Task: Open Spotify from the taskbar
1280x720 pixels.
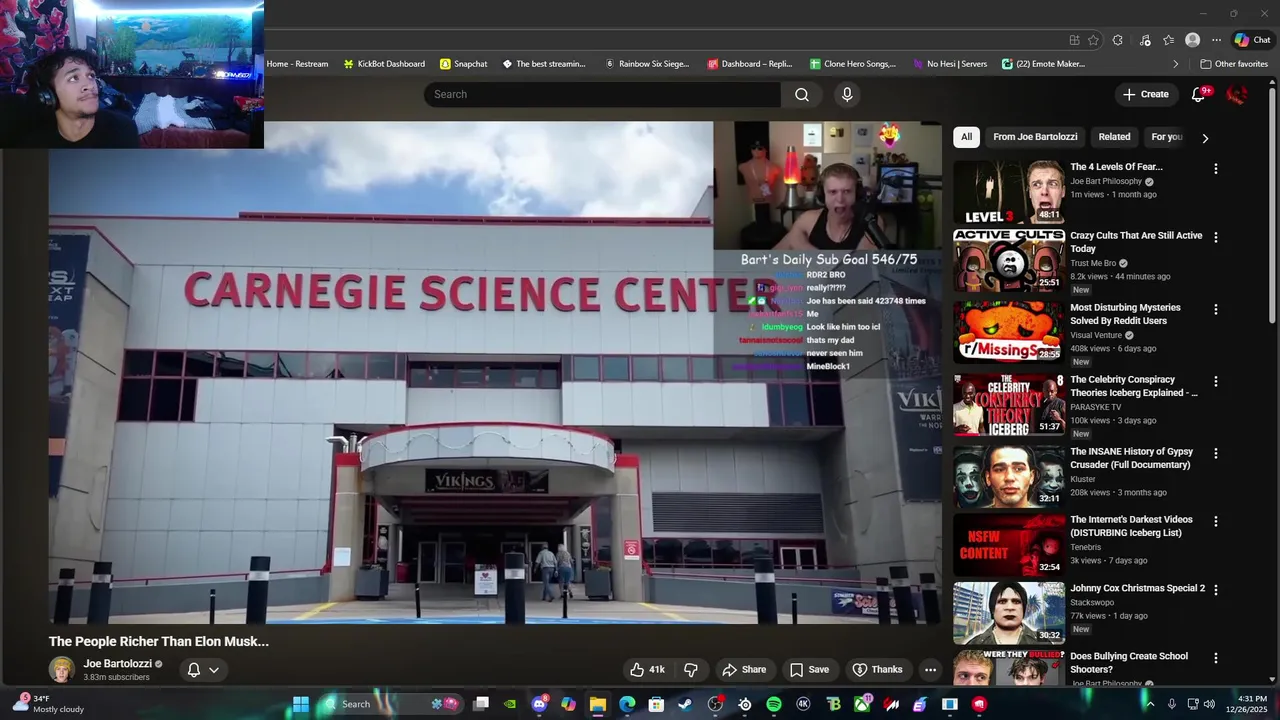Action: pyautogui.click(x=774, y=704)
